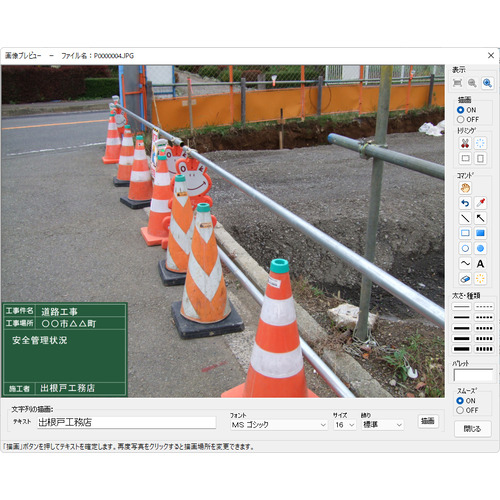Open the 飾り style dropdown showing 標準
The image size is (500, 500).
point(382,425)
